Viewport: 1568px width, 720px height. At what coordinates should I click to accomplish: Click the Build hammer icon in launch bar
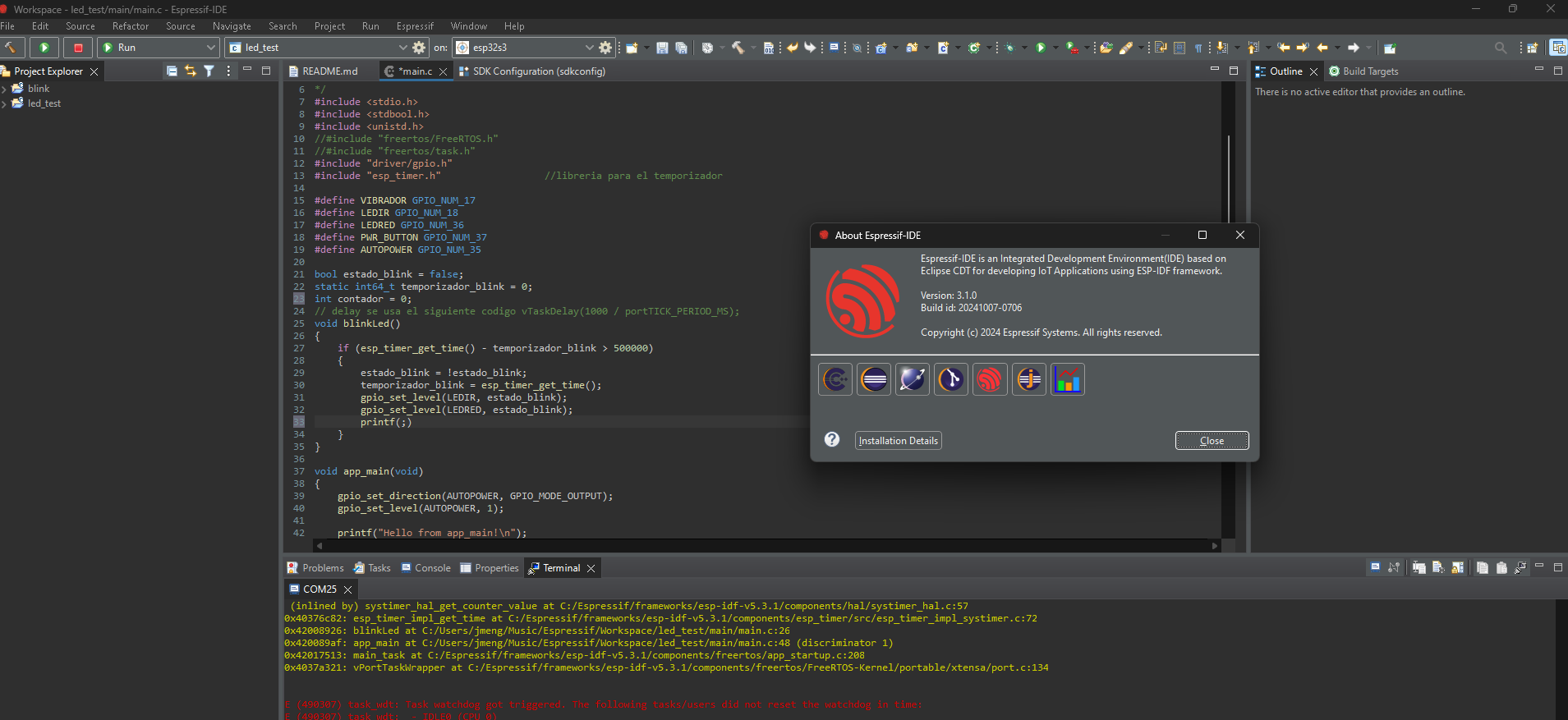(x=11, y=48)
